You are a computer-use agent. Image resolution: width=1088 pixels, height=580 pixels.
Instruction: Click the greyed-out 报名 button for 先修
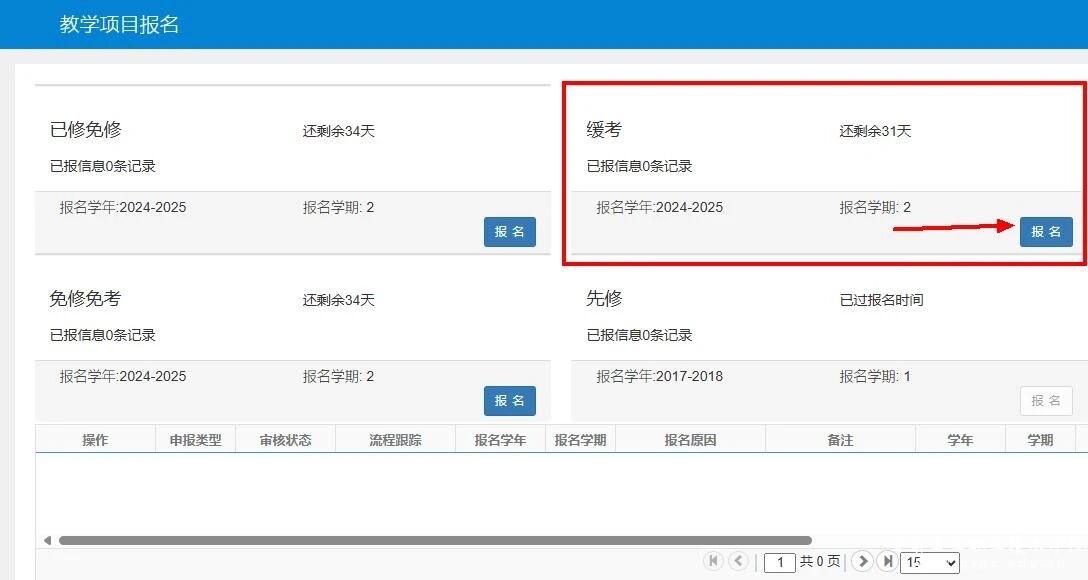point(1046,401)
